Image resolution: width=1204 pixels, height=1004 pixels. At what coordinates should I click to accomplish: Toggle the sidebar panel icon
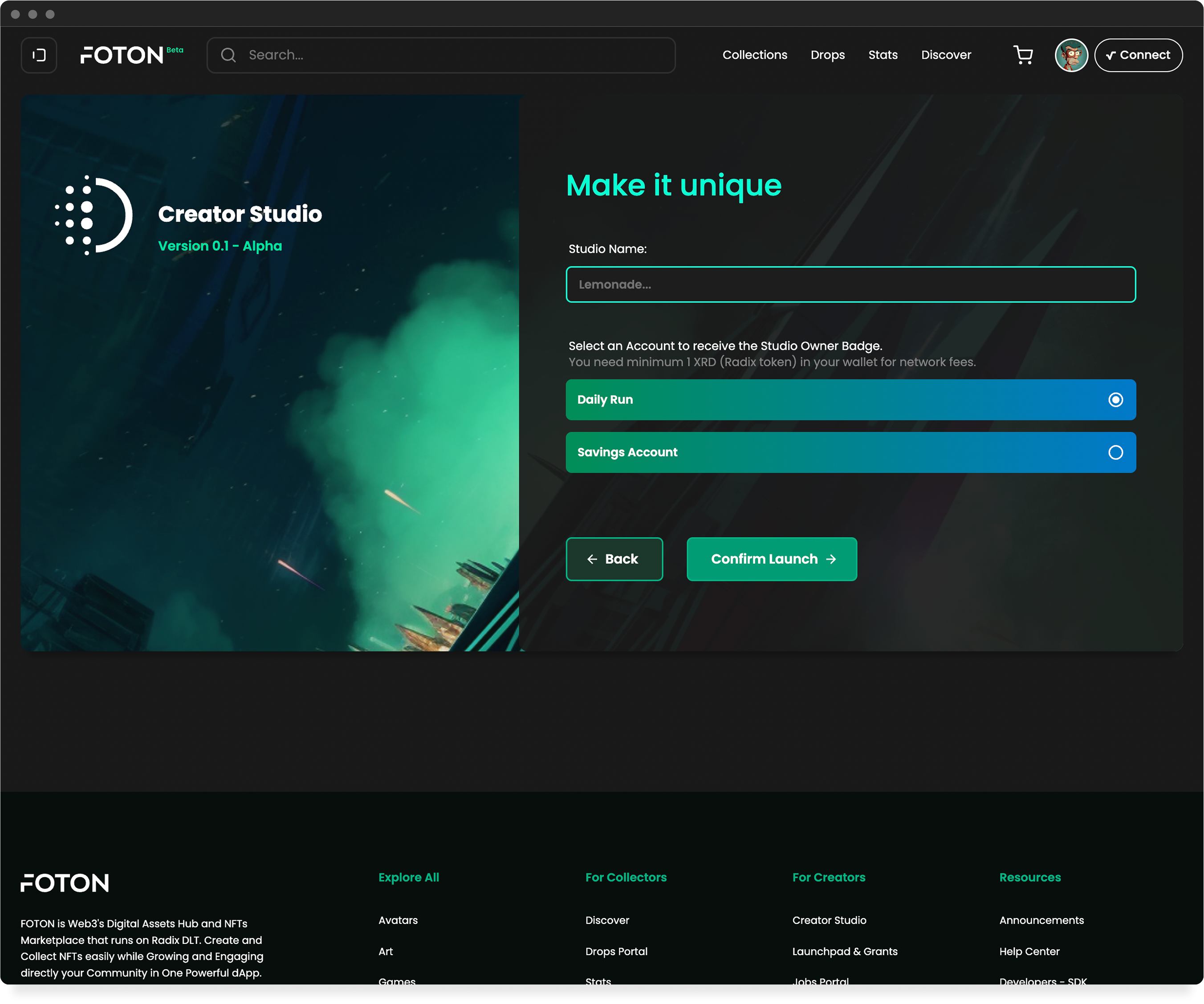39,55
